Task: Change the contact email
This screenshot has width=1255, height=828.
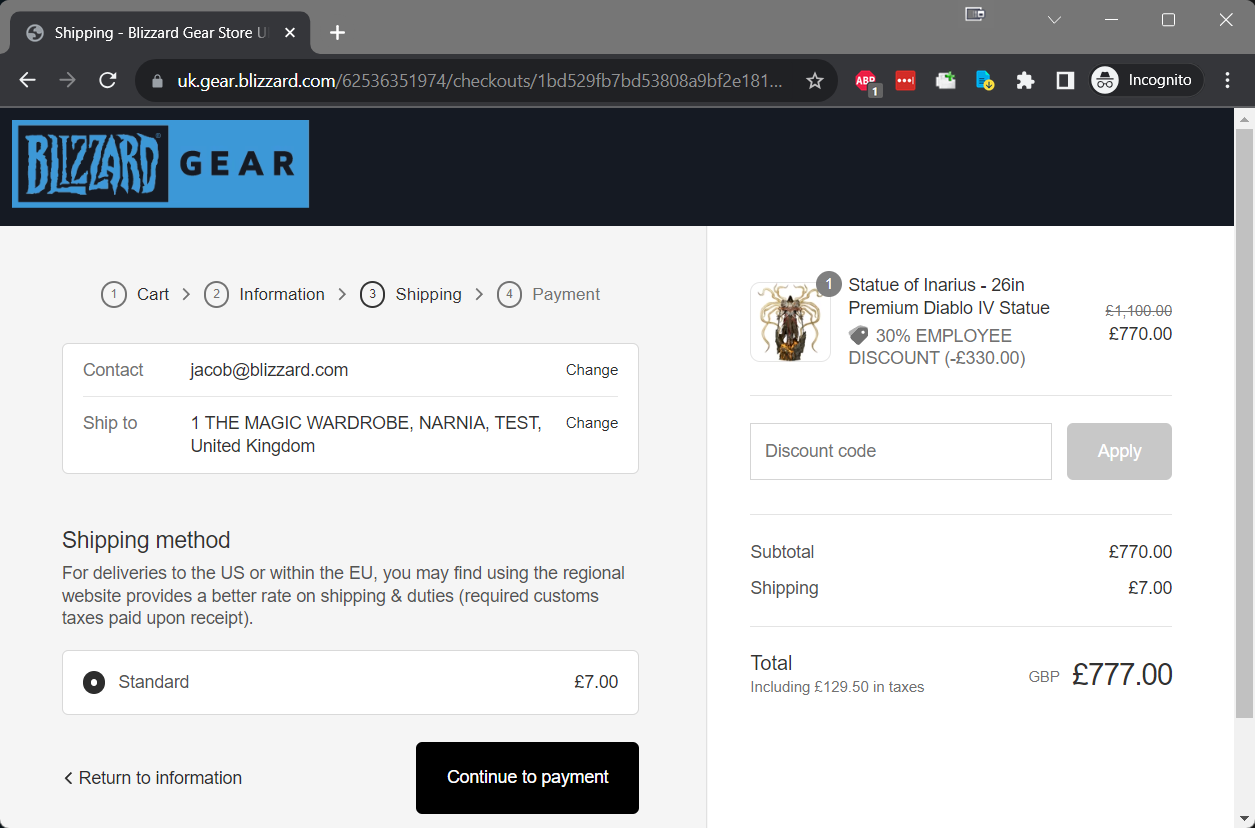Action: coord(592,370)
